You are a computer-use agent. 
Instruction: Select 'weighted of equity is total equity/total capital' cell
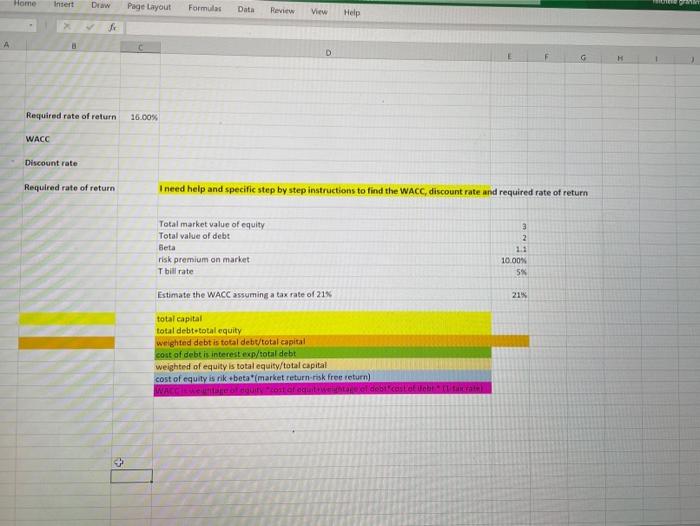pyautogui.click(x=323, y=365)
